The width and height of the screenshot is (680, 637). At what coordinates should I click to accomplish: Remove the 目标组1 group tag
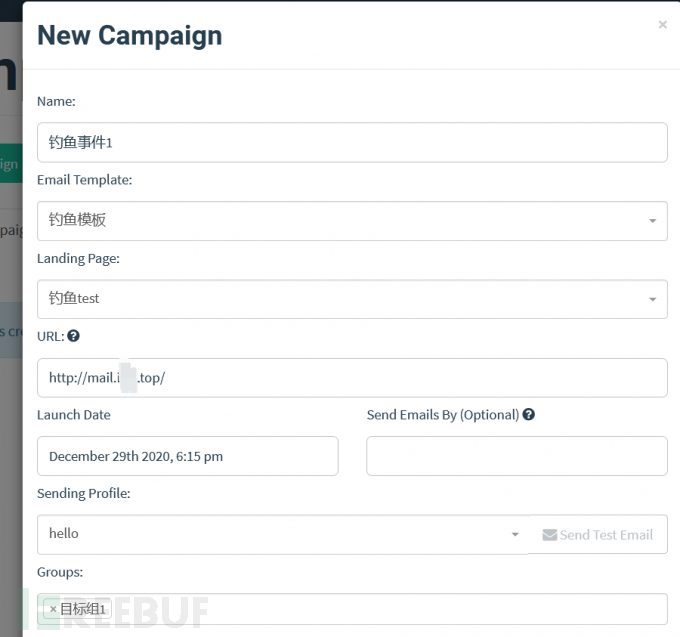[x=53, y=609]
